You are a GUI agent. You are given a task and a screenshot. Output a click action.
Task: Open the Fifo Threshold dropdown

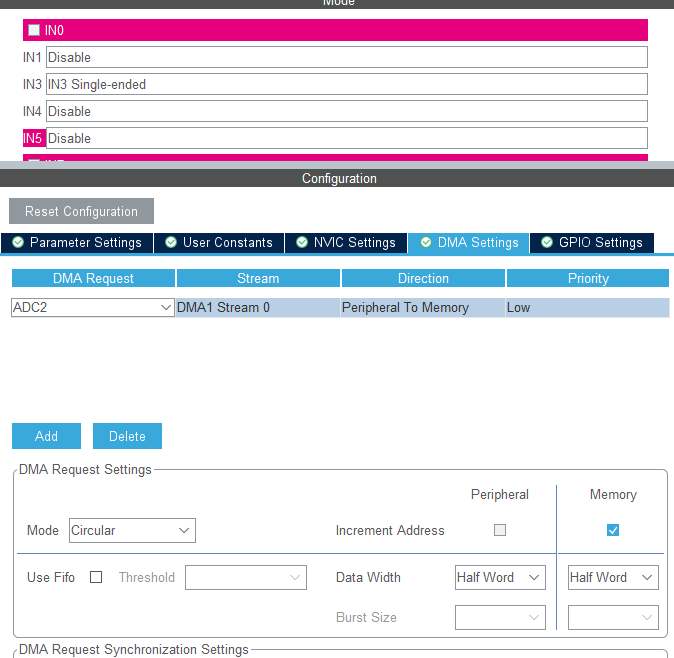(x=246, y=577)
